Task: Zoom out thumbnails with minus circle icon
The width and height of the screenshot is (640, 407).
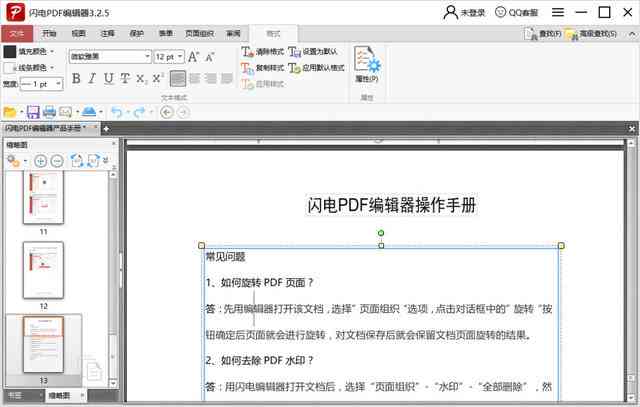Action: [57, 161]
